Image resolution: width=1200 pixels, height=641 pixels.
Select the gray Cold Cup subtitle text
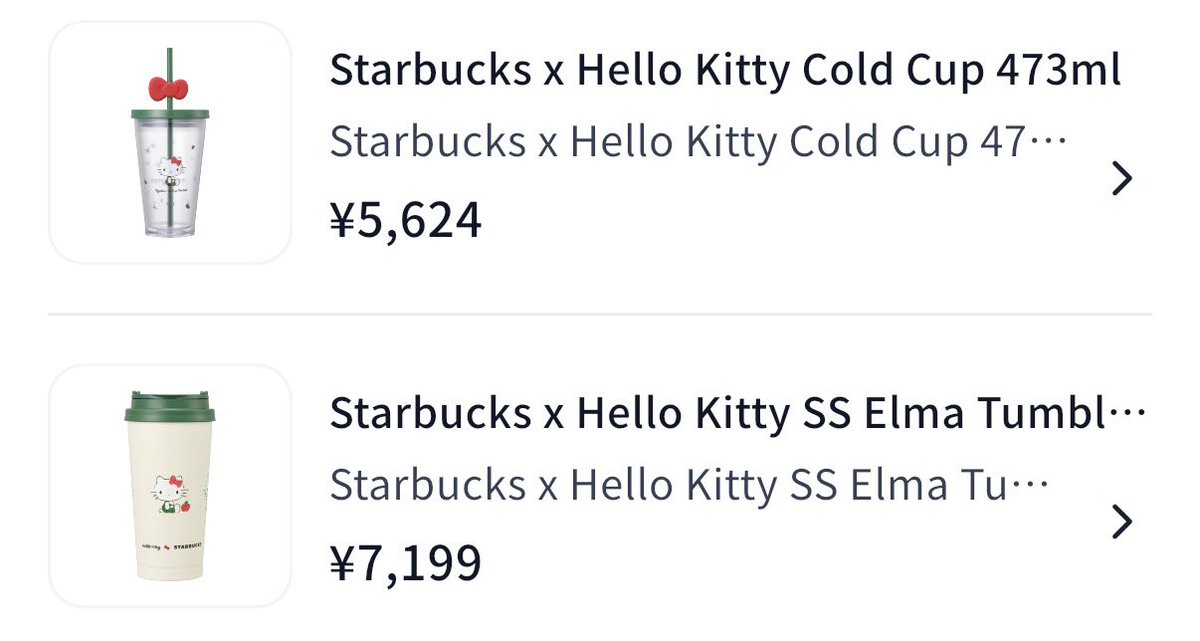coord(698,144)
